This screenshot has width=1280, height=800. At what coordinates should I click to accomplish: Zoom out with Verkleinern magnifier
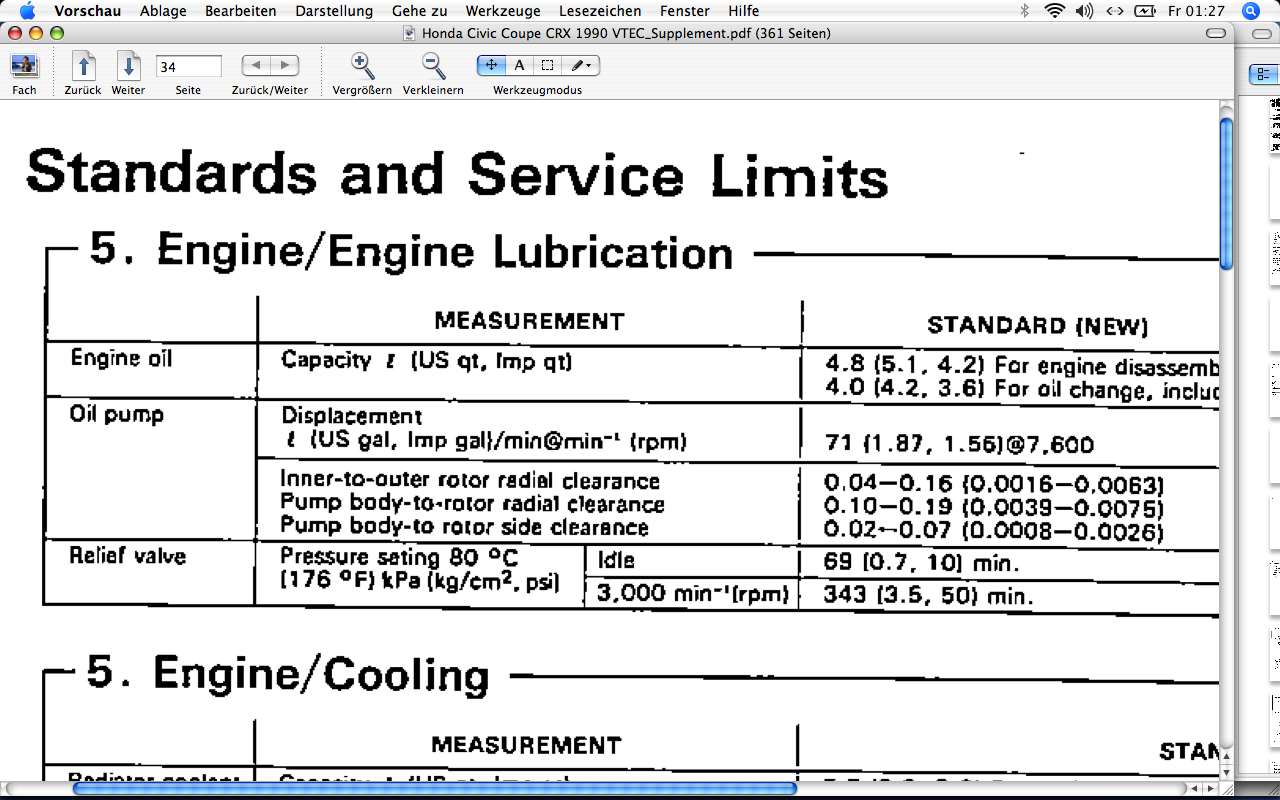(433, 67)
